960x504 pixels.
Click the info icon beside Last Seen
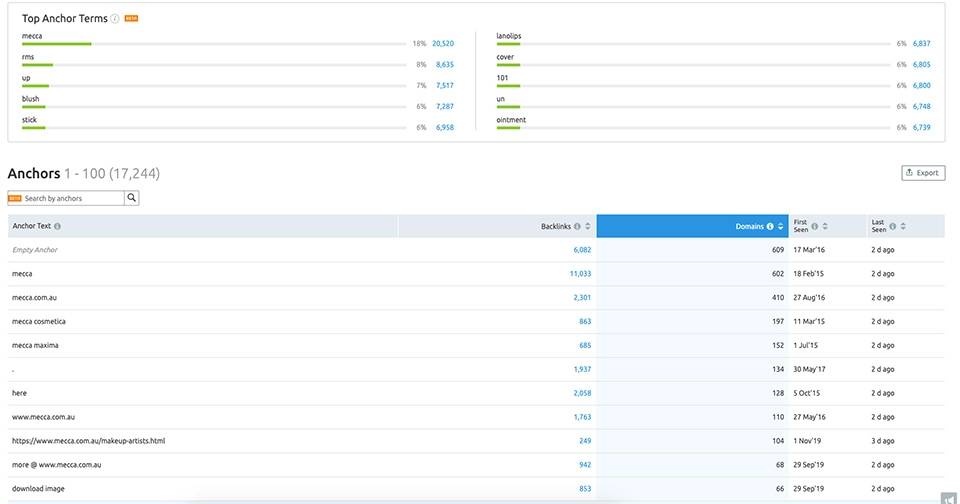coord(893,227)
